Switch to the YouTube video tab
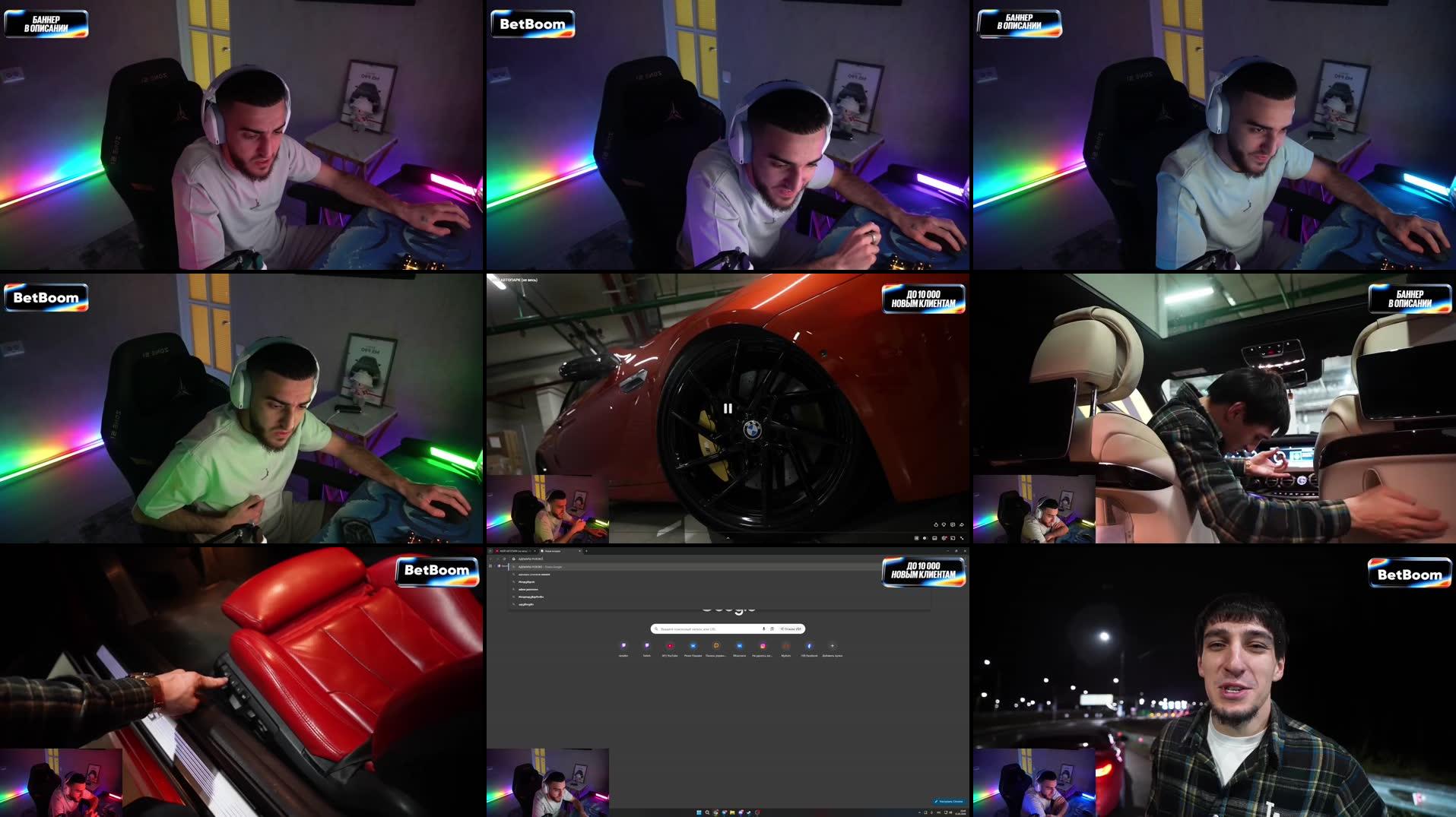This screenshot has width=1456, height=817. coord(517,549)
